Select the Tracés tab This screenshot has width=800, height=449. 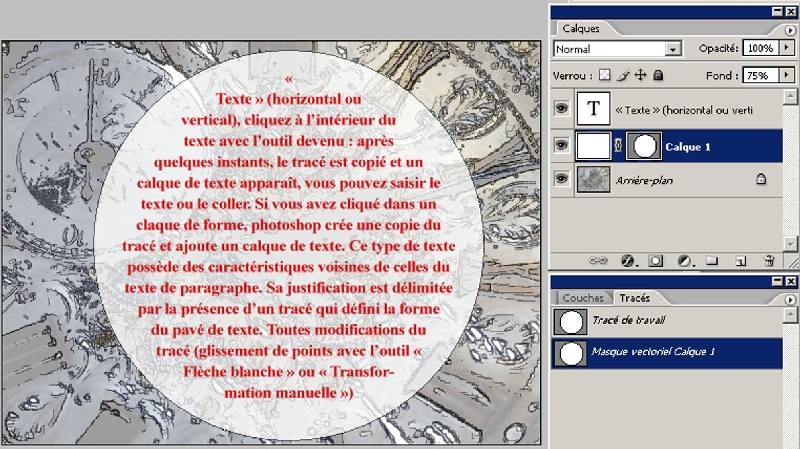pos(635,297)
